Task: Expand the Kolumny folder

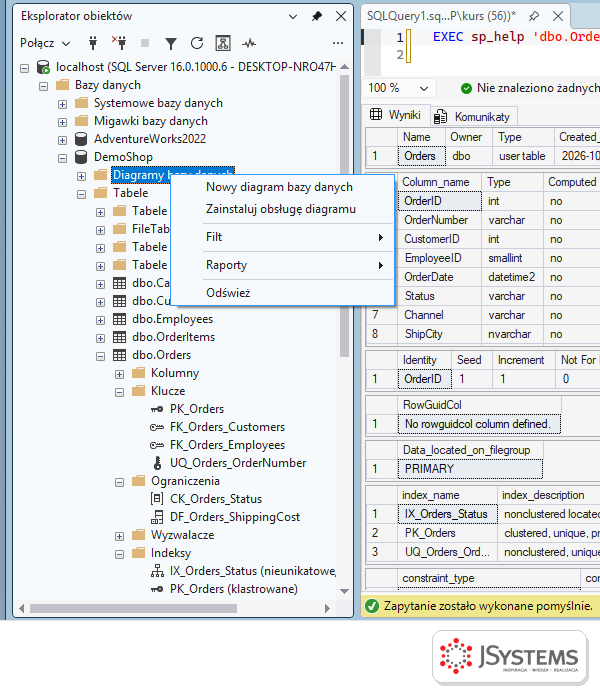Action: click(x=120, y=374)
